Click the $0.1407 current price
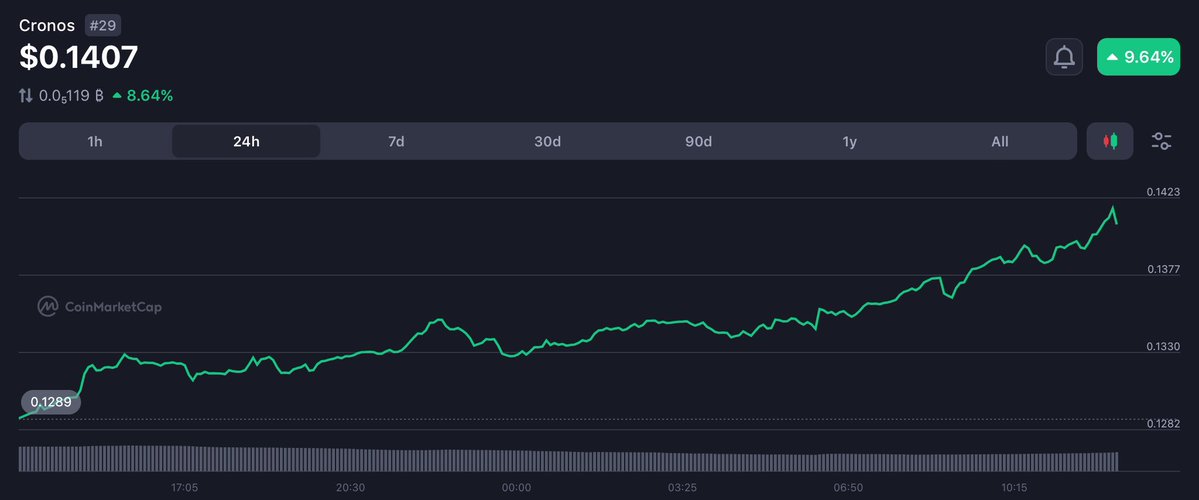The image size is (1199, 500). [x=79, y=57]
